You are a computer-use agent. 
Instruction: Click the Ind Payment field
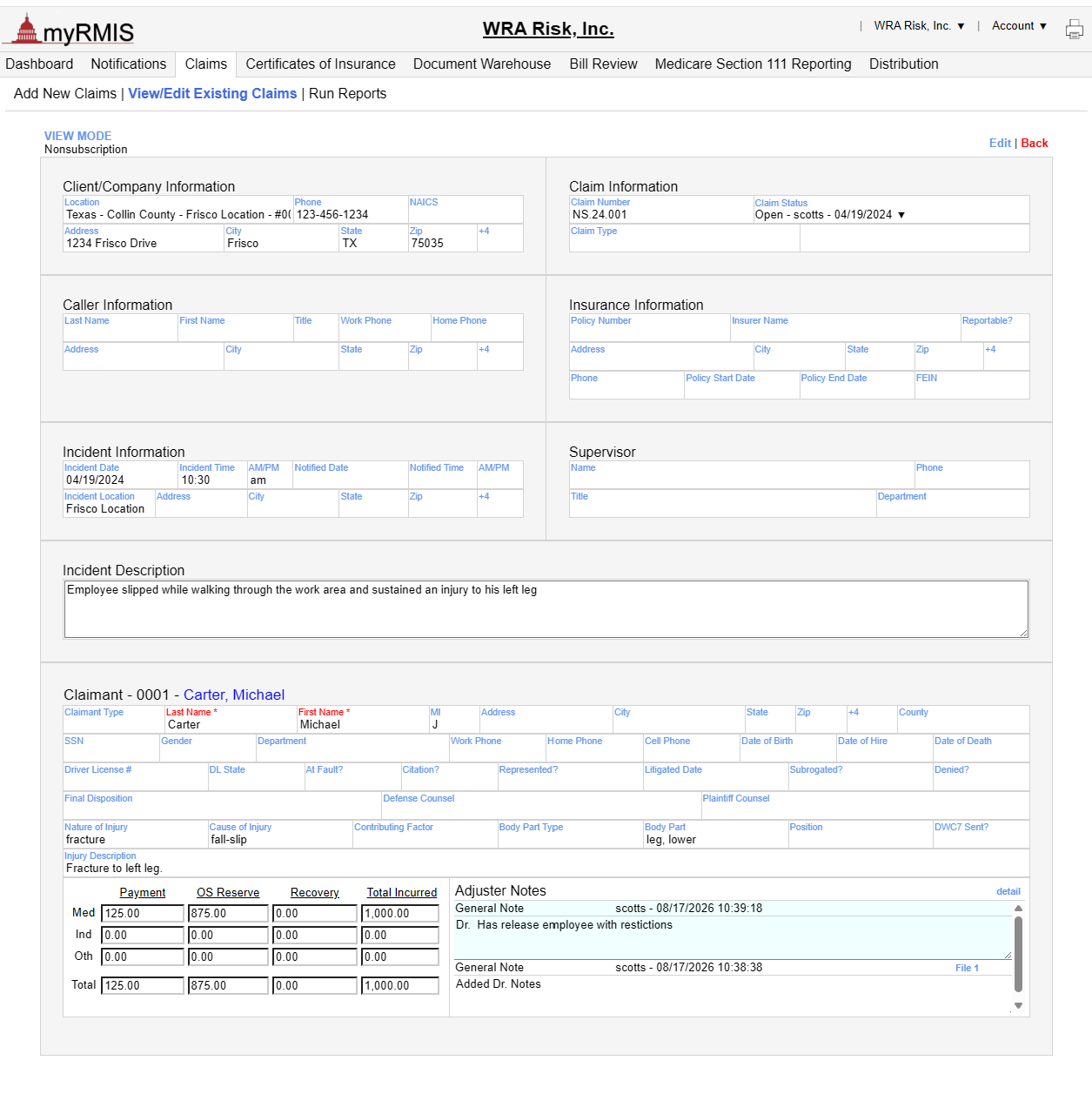[x=143, y=936]
